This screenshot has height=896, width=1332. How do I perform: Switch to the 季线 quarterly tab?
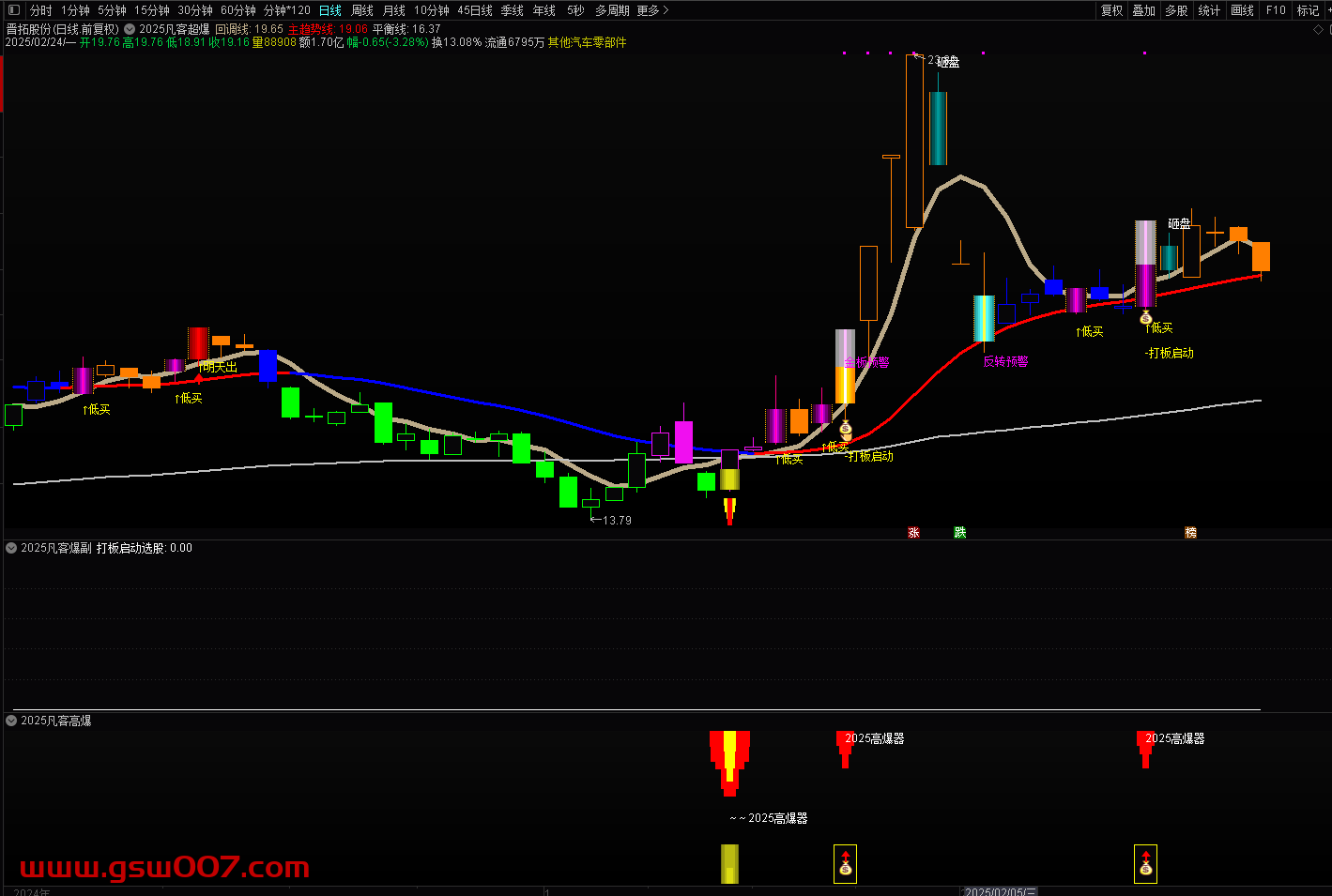point(513,10)
